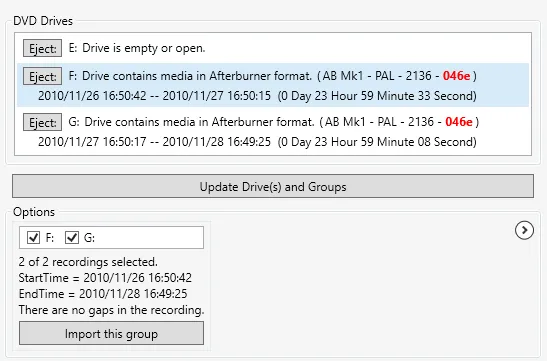Click '2 of 2 recordings selected.' text
This screenshot has width=547, height=361.
tap(88, 262)
